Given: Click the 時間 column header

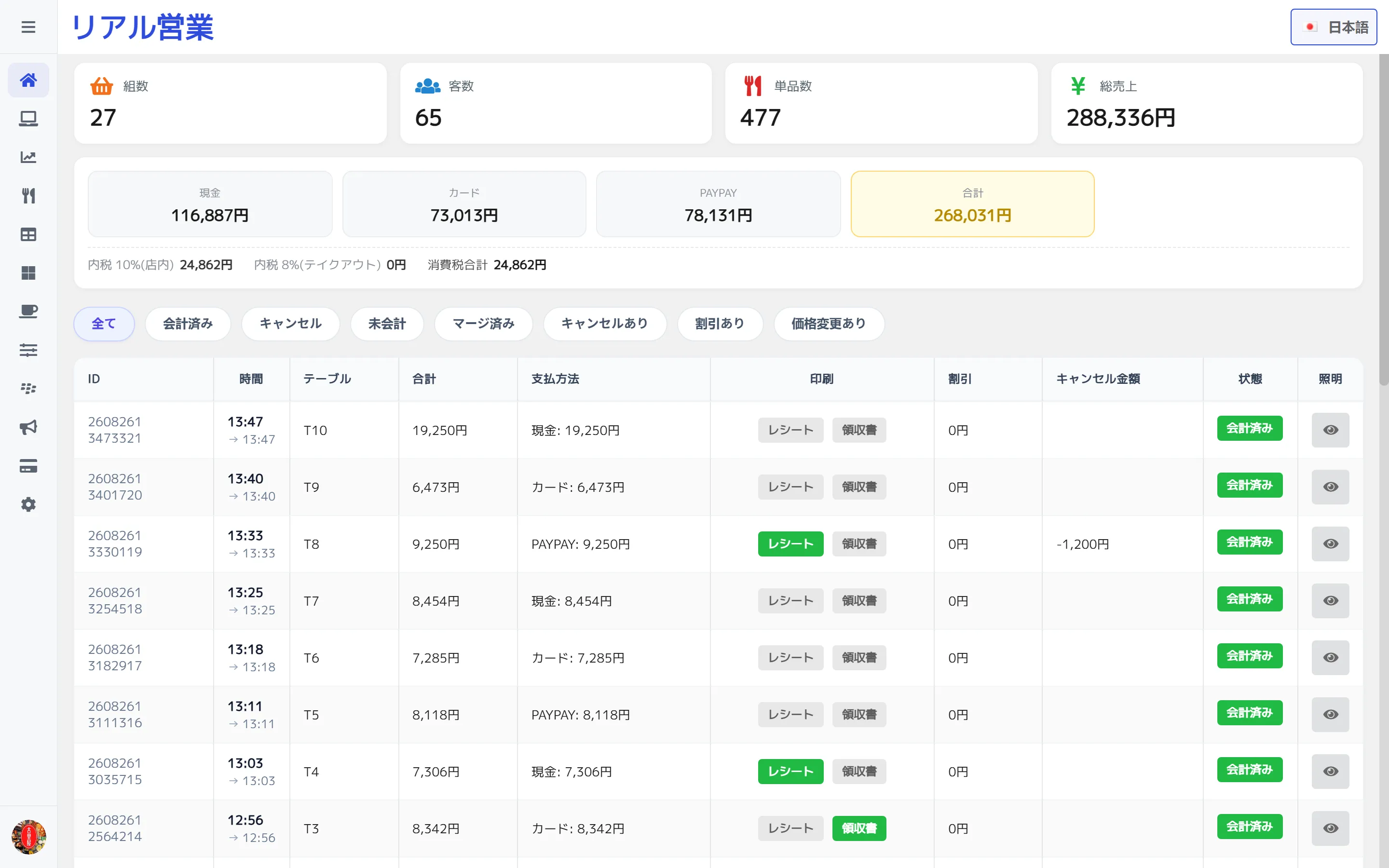Looking at the screenshot, I should (x=251, y=379).
